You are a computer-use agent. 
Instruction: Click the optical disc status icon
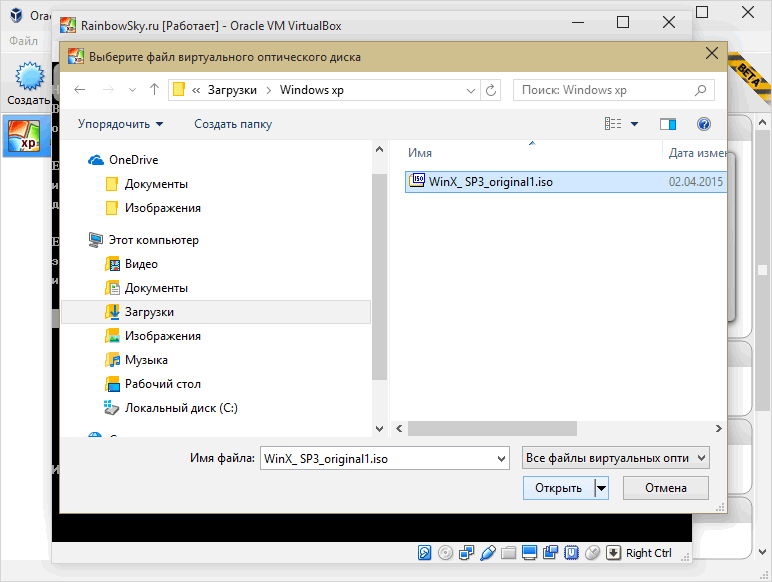[445, 553]
